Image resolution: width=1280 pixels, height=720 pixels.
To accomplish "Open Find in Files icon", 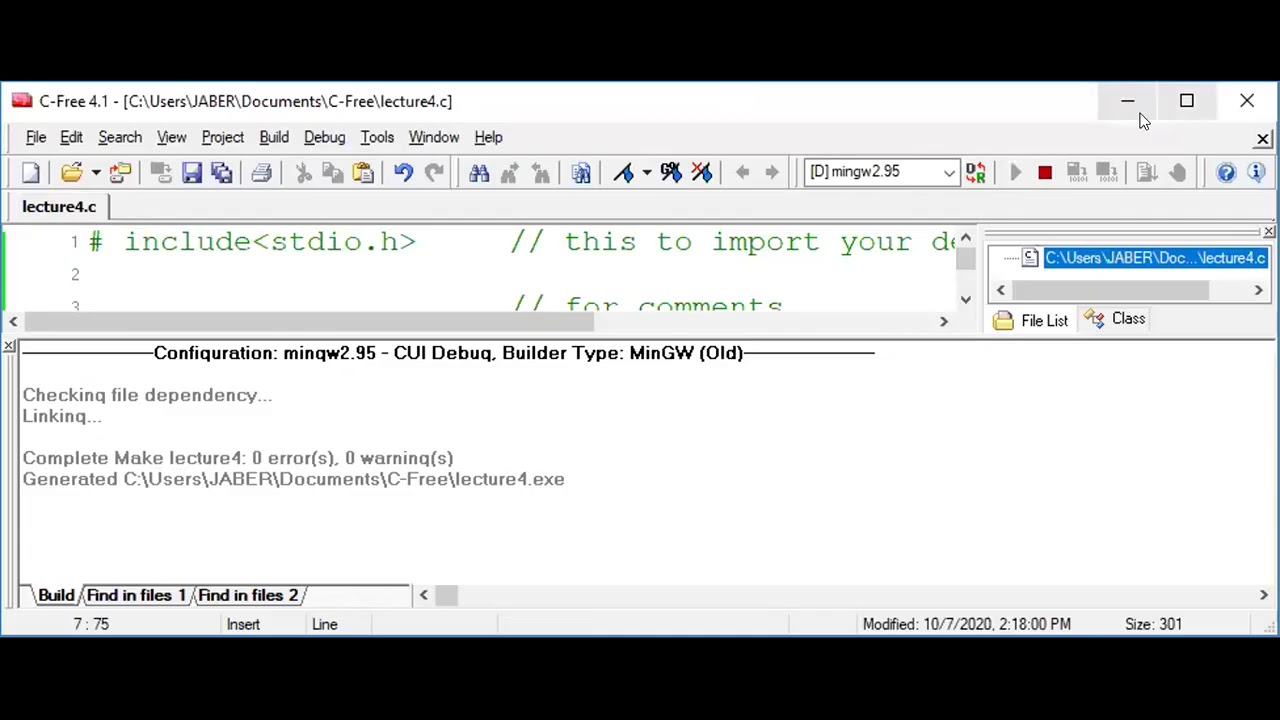I will coord(581,173).
